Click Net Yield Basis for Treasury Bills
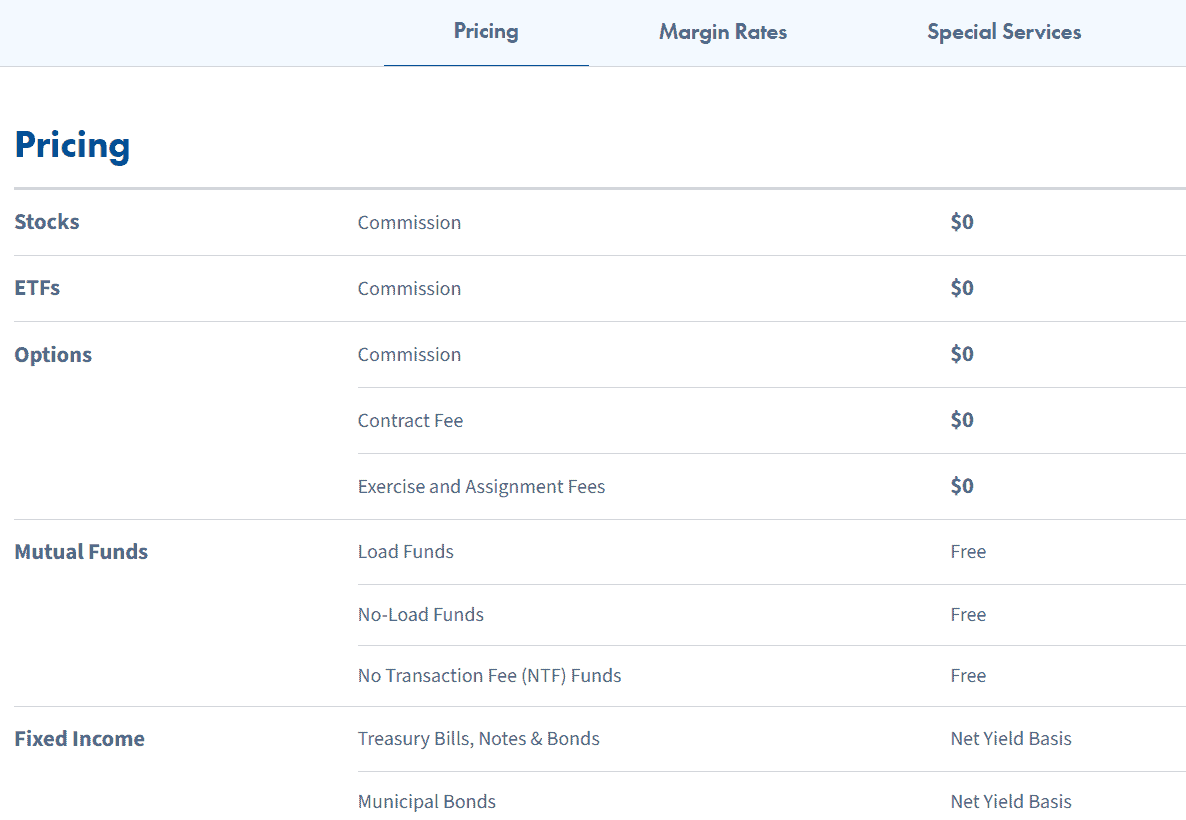This screenshot has width=1186, height=820. coord(1011,738)
